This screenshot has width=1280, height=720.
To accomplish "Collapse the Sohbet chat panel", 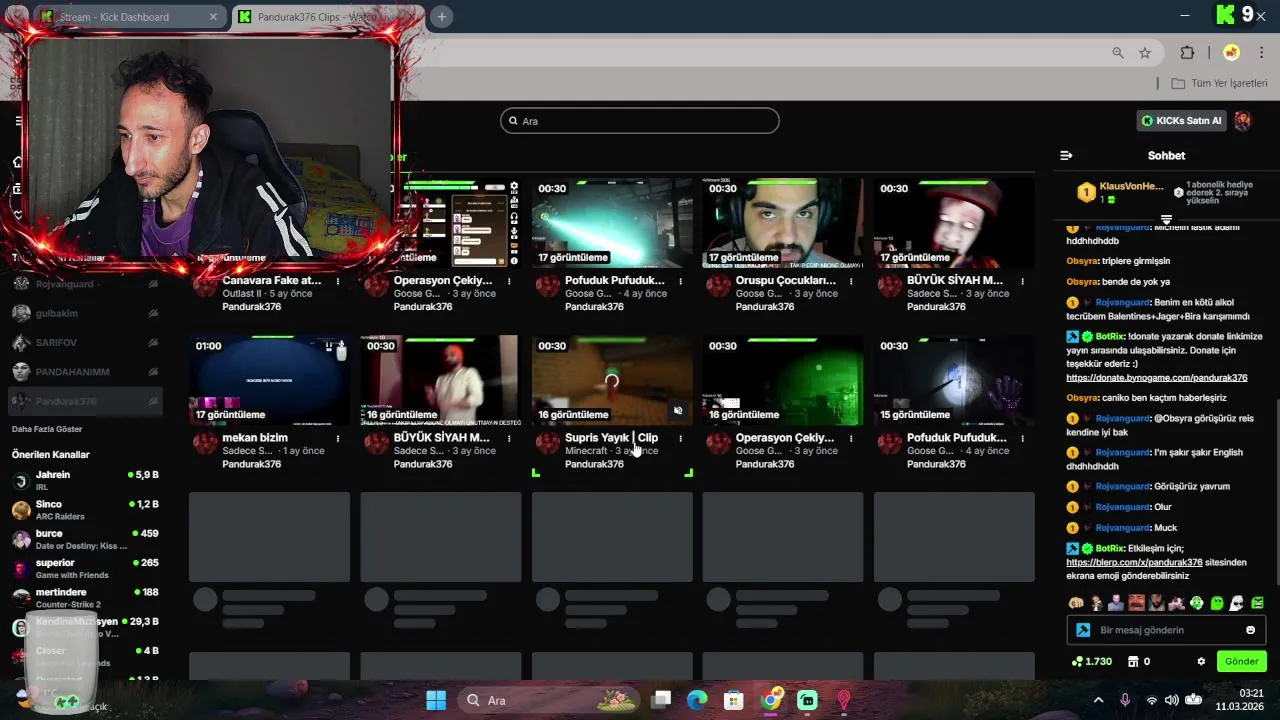I will (x=1066, y=155).
